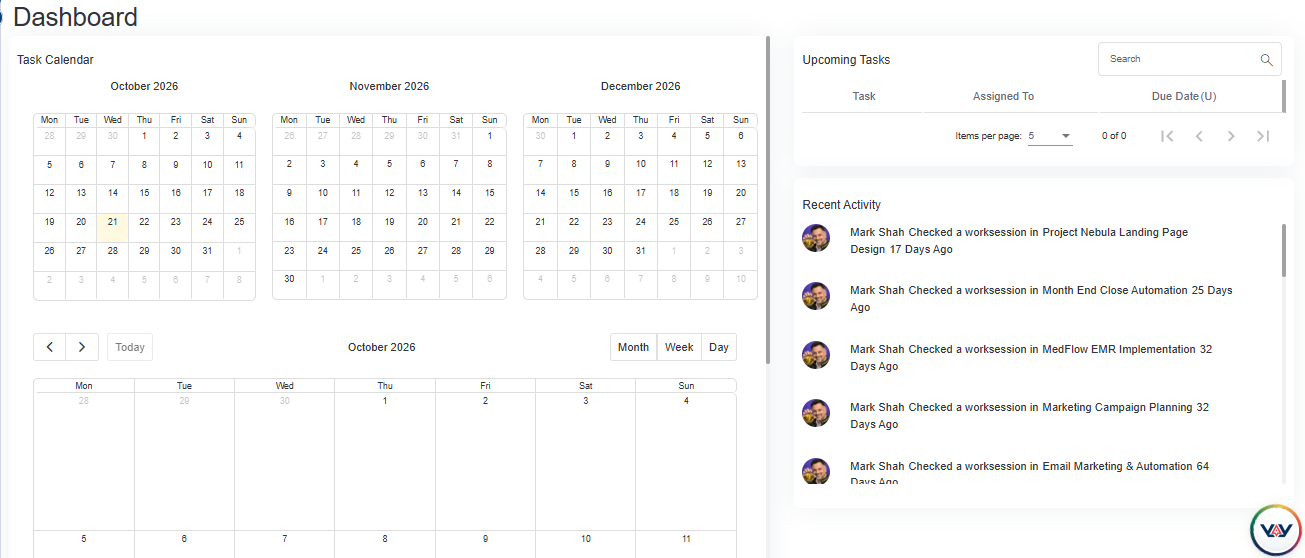Image resolution: width=1305 pixels, height=558 pixels.
Task: Click day 7 cell in large calendar
Action: pyautogui.click(x=285, y=544)
